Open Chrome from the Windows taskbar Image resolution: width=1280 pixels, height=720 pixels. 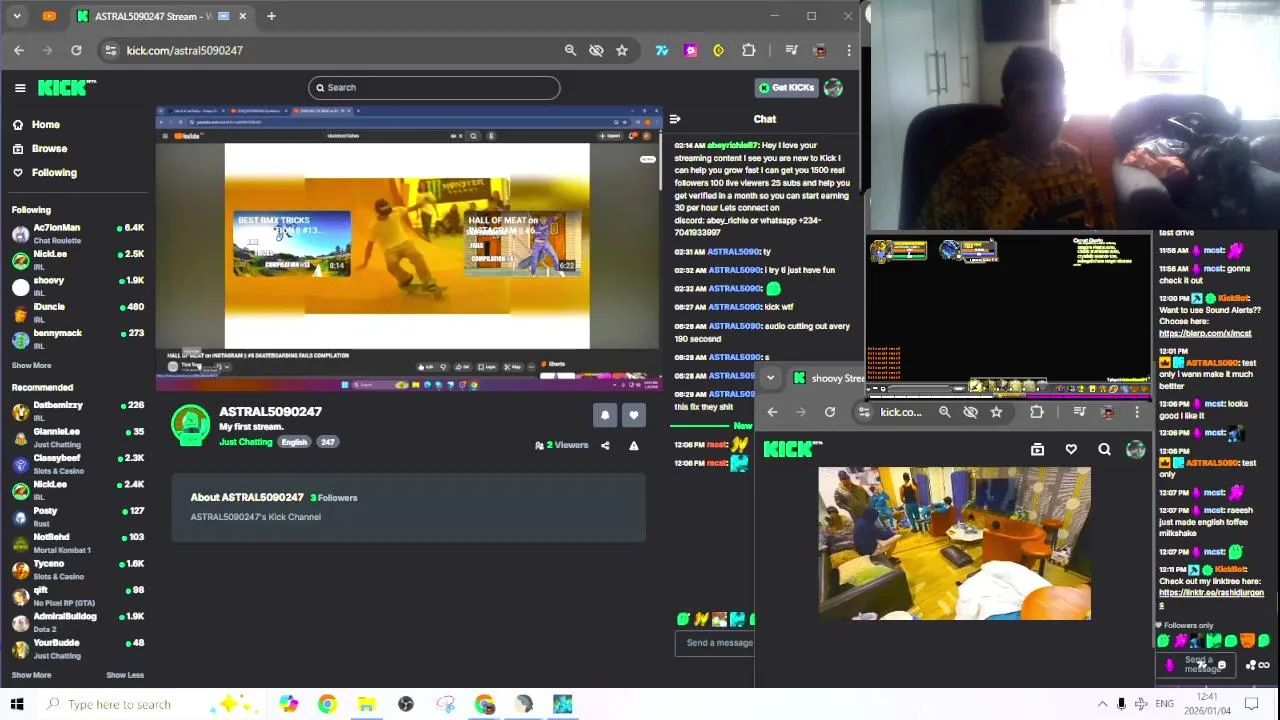(x=327, y=704)
